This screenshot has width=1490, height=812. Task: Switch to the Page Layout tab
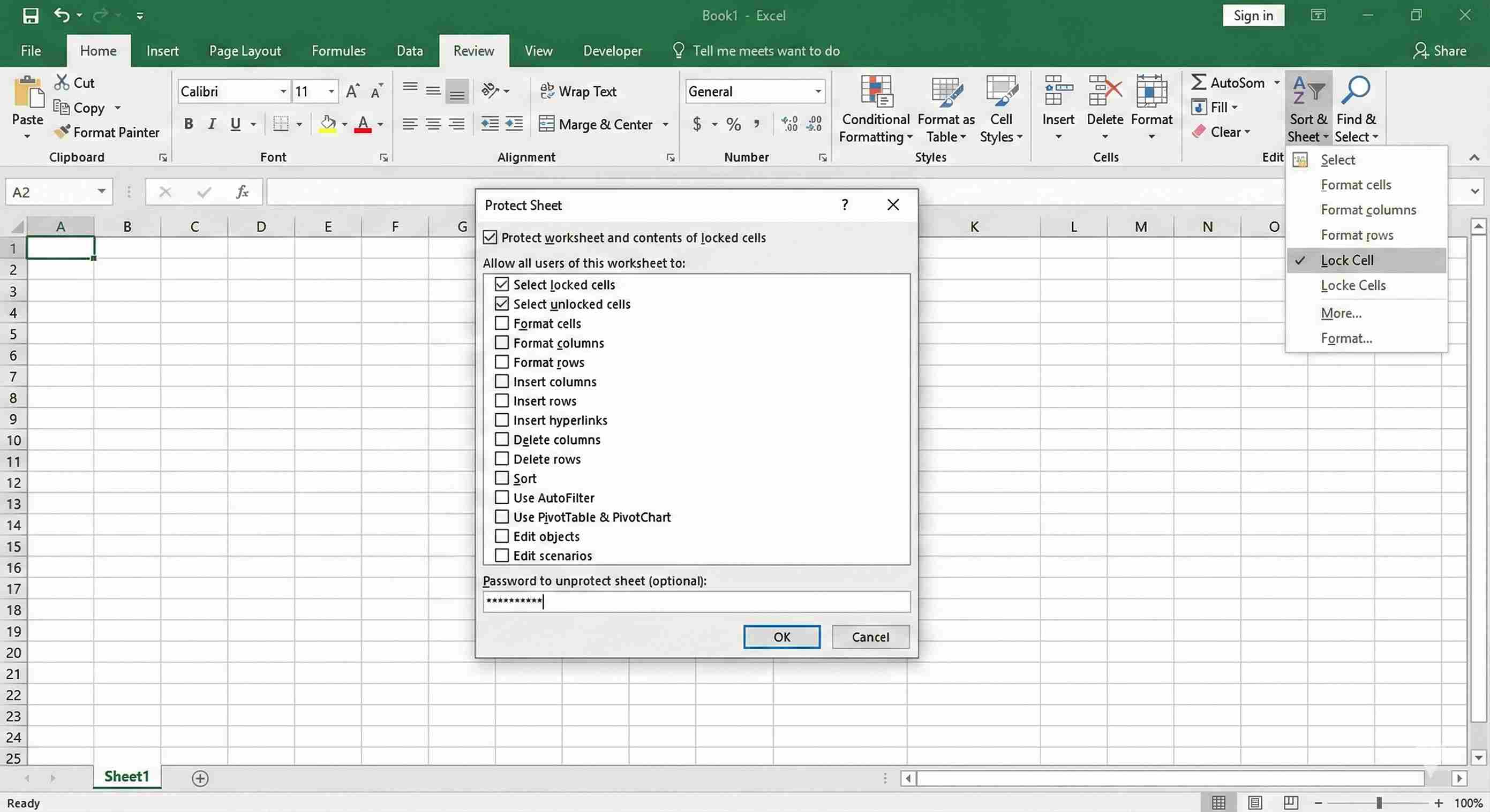point(245,51)
